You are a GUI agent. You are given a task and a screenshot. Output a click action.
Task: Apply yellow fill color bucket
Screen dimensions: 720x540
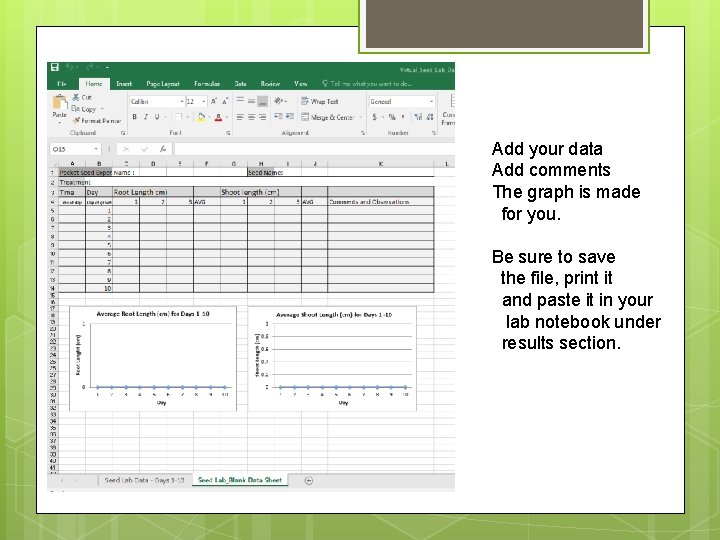pyautogui.click(x=201, y=118)
